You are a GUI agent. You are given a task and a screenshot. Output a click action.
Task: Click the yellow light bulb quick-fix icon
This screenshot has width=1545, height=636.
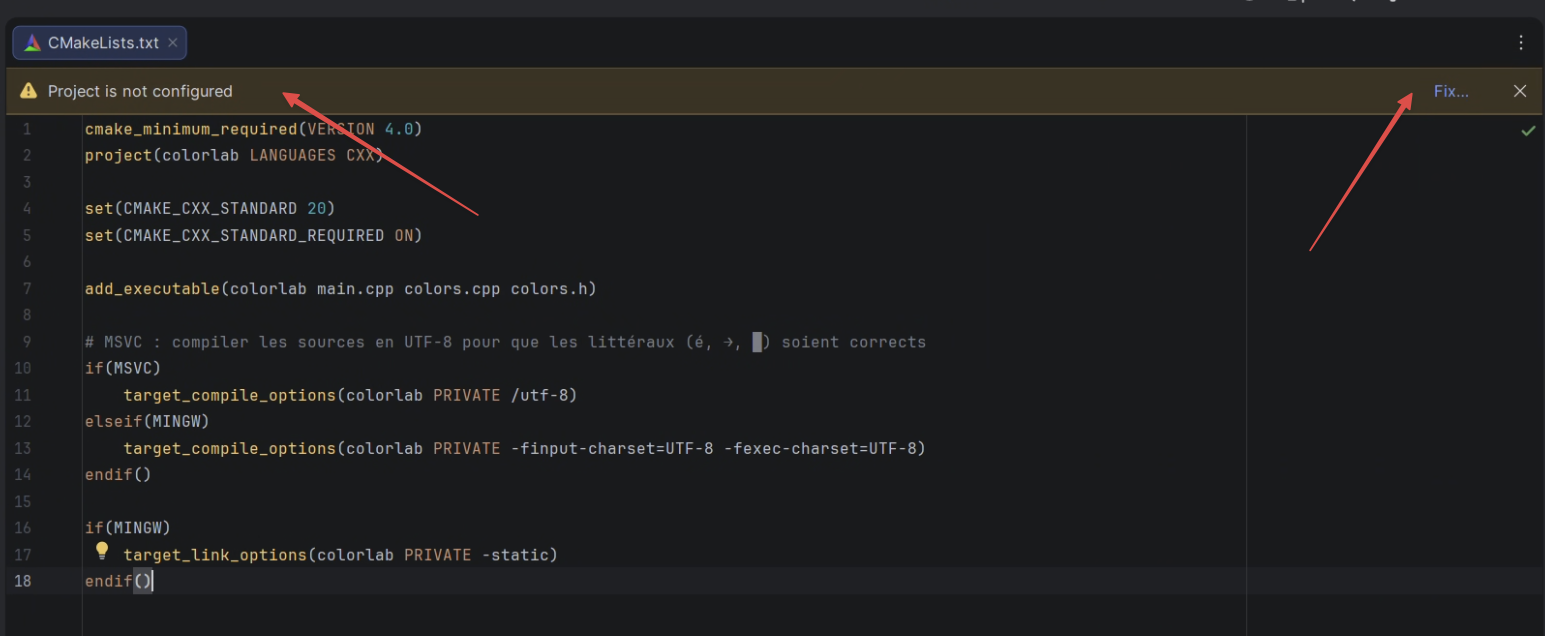tap(101, 550)
